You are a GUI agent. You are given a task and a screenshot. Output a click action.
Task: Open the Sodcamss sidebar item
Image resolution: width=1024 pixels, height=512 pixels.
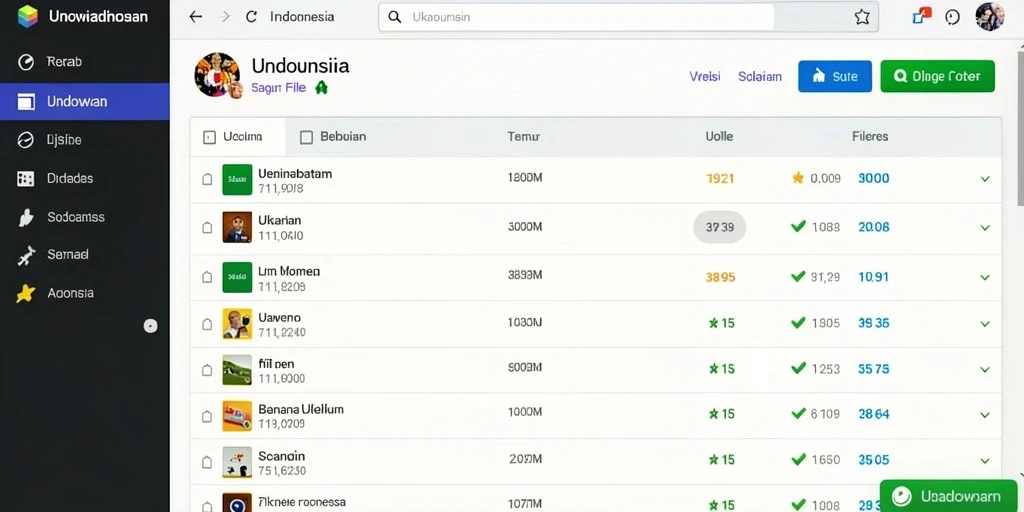click(x=85, y=217)
